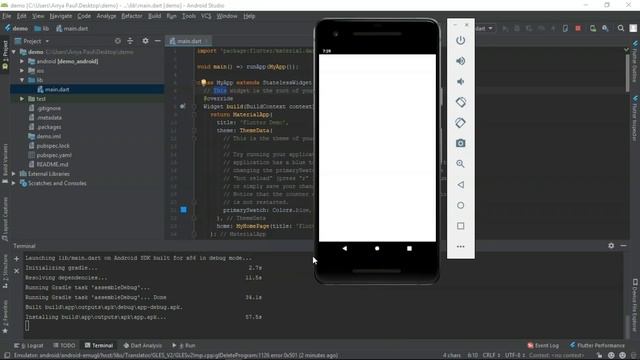The height and width of the screenshot is (360, 640).
Task: Expand the ios folder in project tree
Action: pyautogui.click(x=22, y=71)
